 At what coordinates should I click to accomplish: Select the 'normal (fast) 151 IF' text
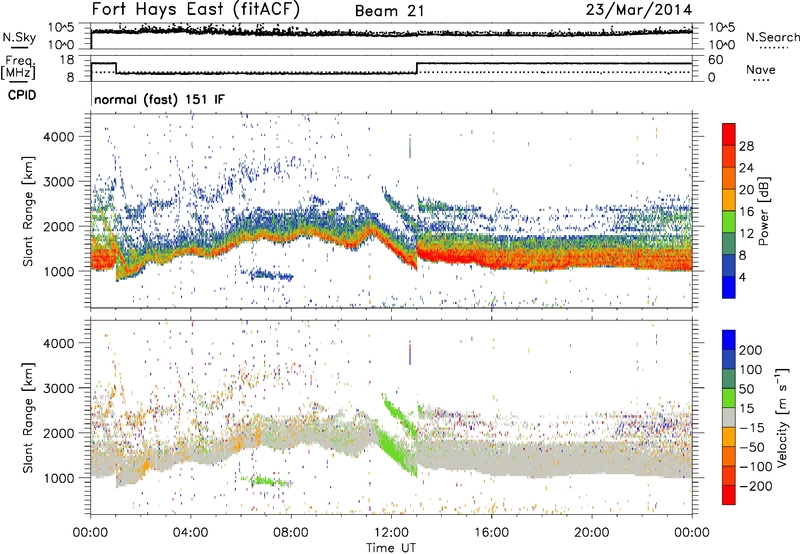point(159,99)
